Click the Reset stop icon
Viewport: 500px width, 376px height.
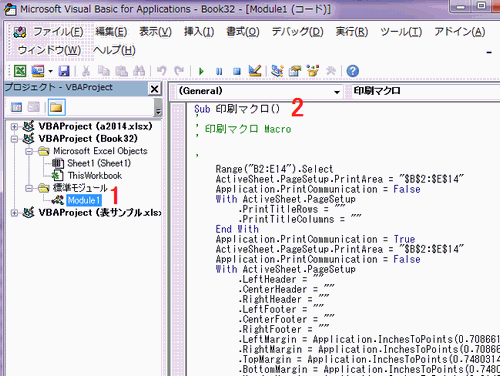click(237, 71)
